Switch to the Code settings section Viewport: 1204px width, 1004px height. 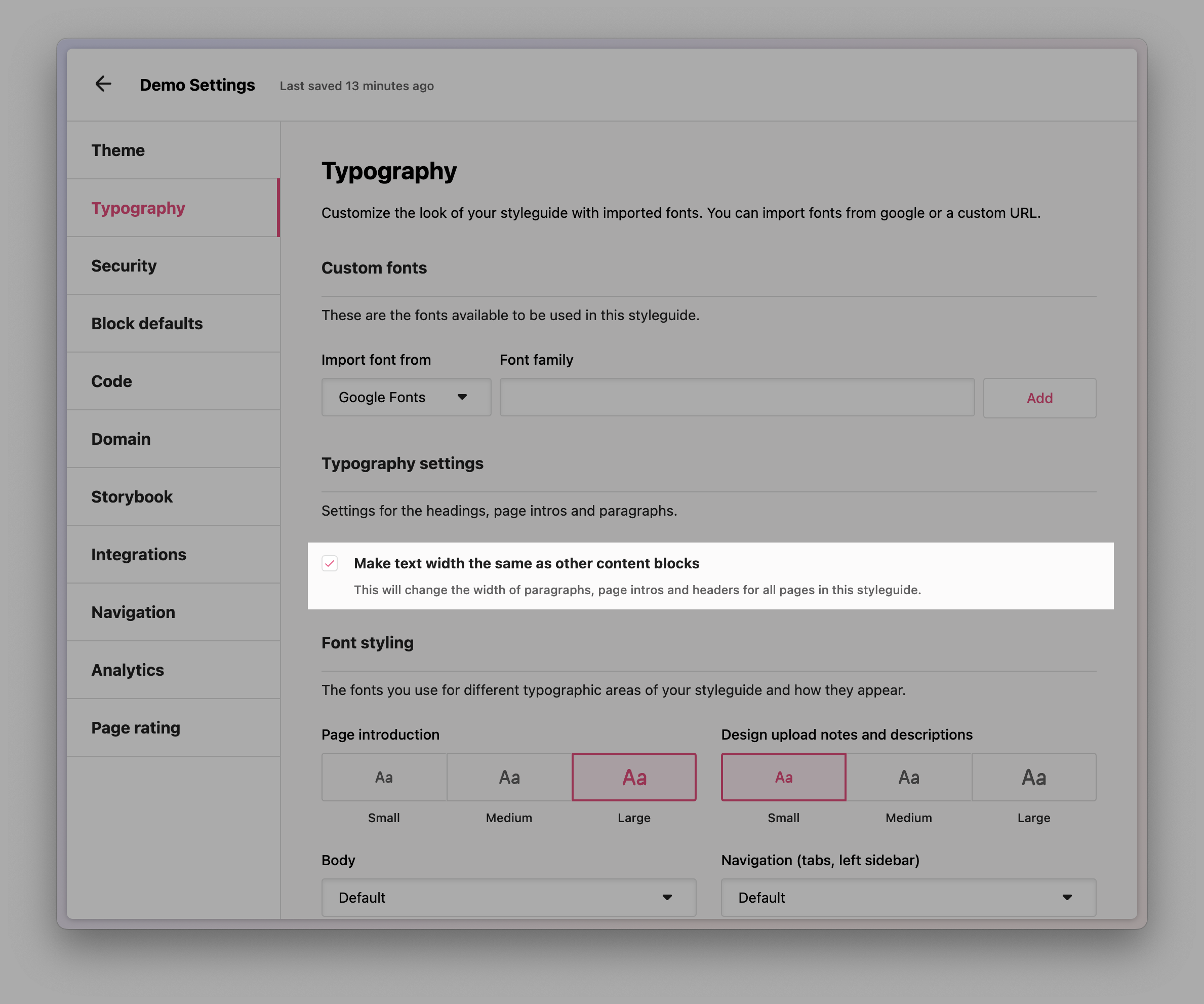coord(173,381)
